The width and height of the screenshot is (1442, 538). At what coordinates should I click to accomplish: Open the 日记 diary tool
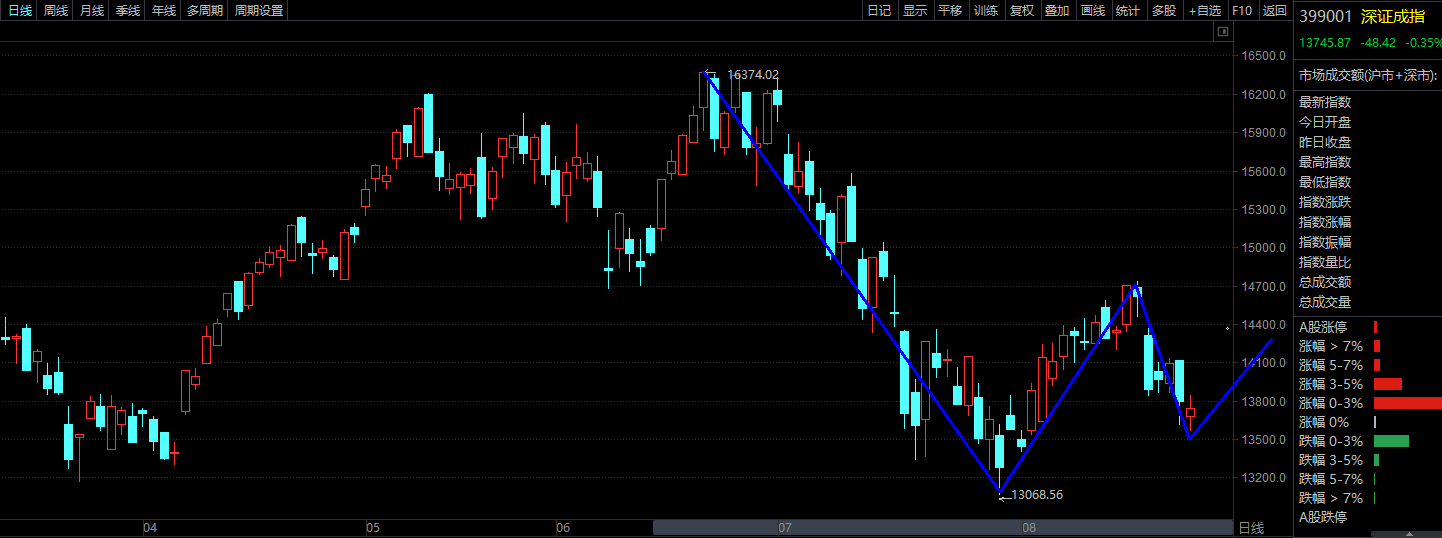coord(879,10)
